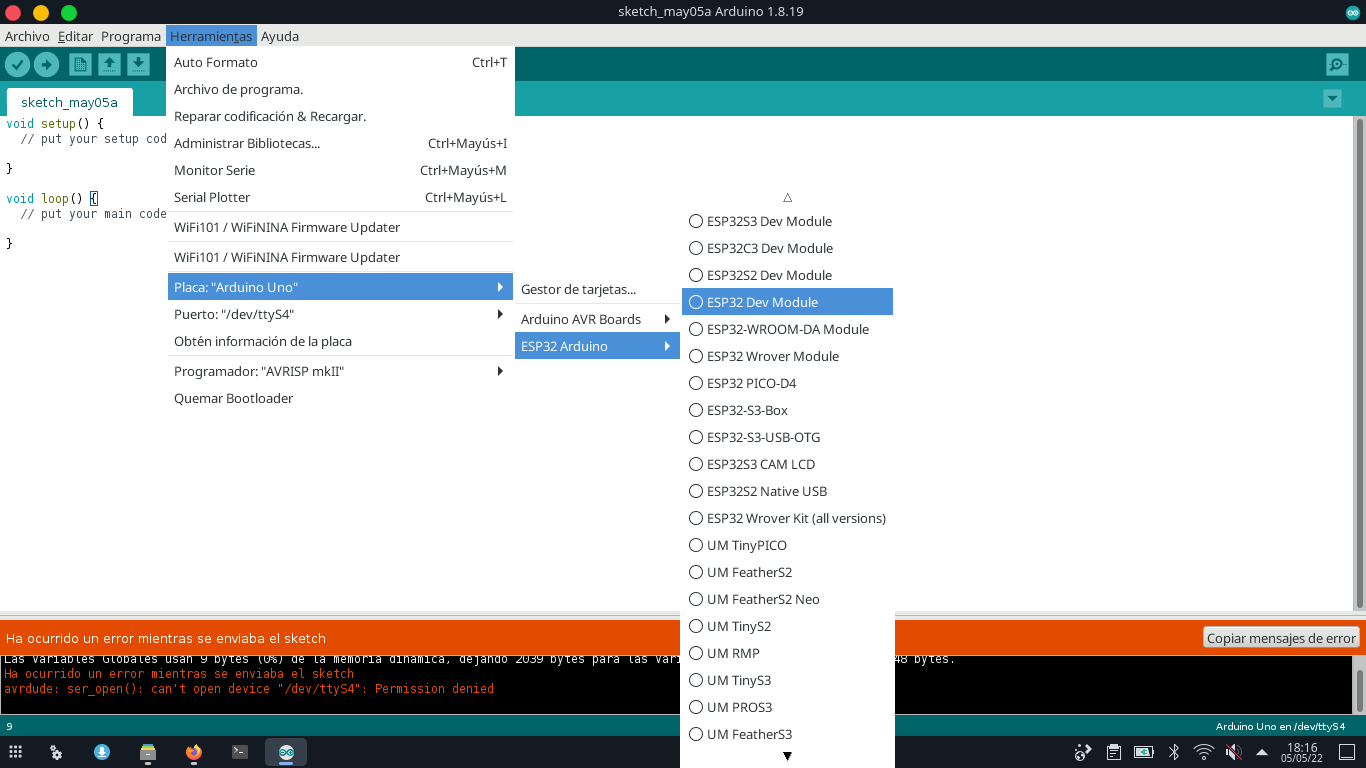Open Gestor de tarjetas...
This screenshot has width=1366, height=768.
[597, 289]
